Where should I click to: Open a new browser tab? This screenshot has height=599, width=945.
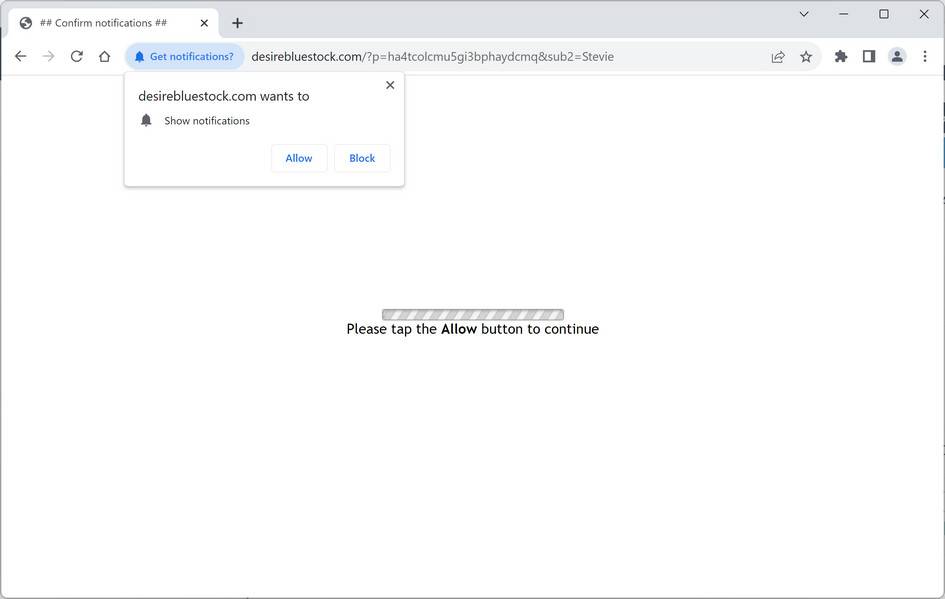(236, 22)
